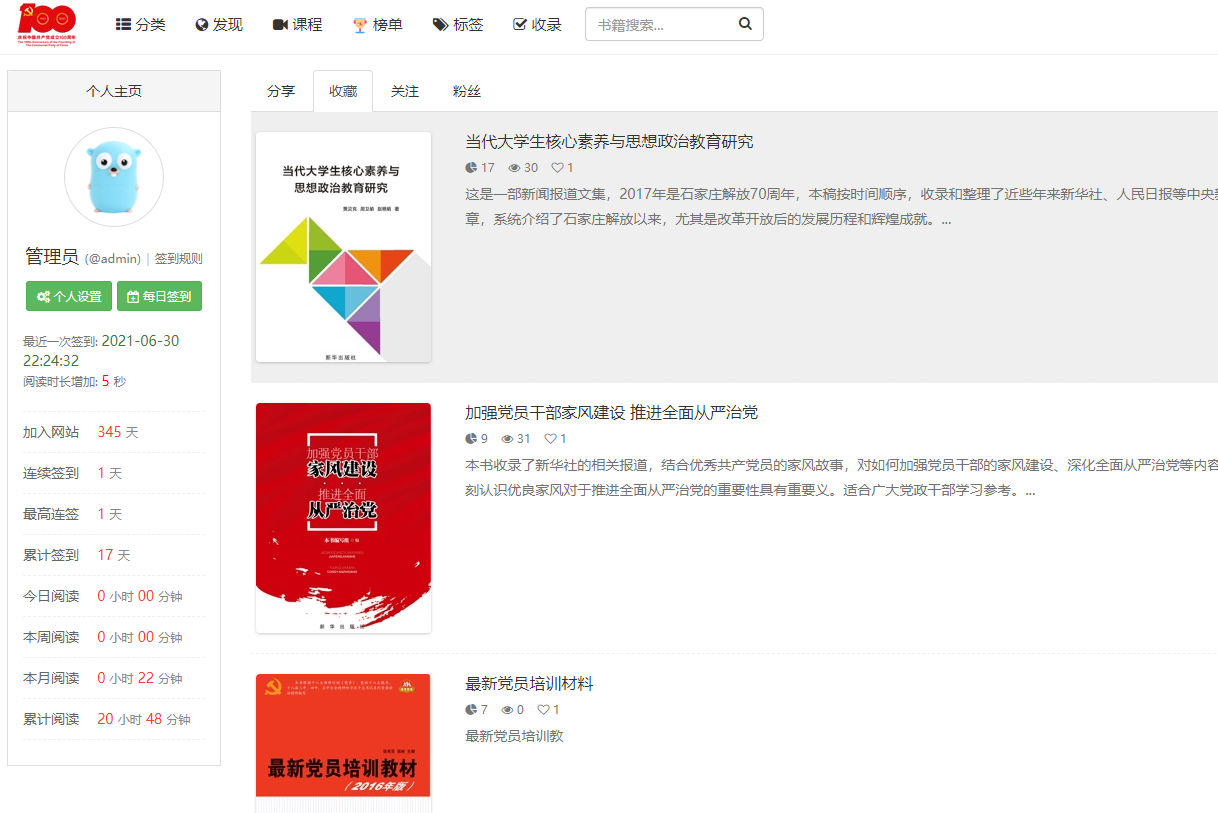The image size is (1218, 813).
Task: Open title 最新党员培训材料
Action: (529, 684)
